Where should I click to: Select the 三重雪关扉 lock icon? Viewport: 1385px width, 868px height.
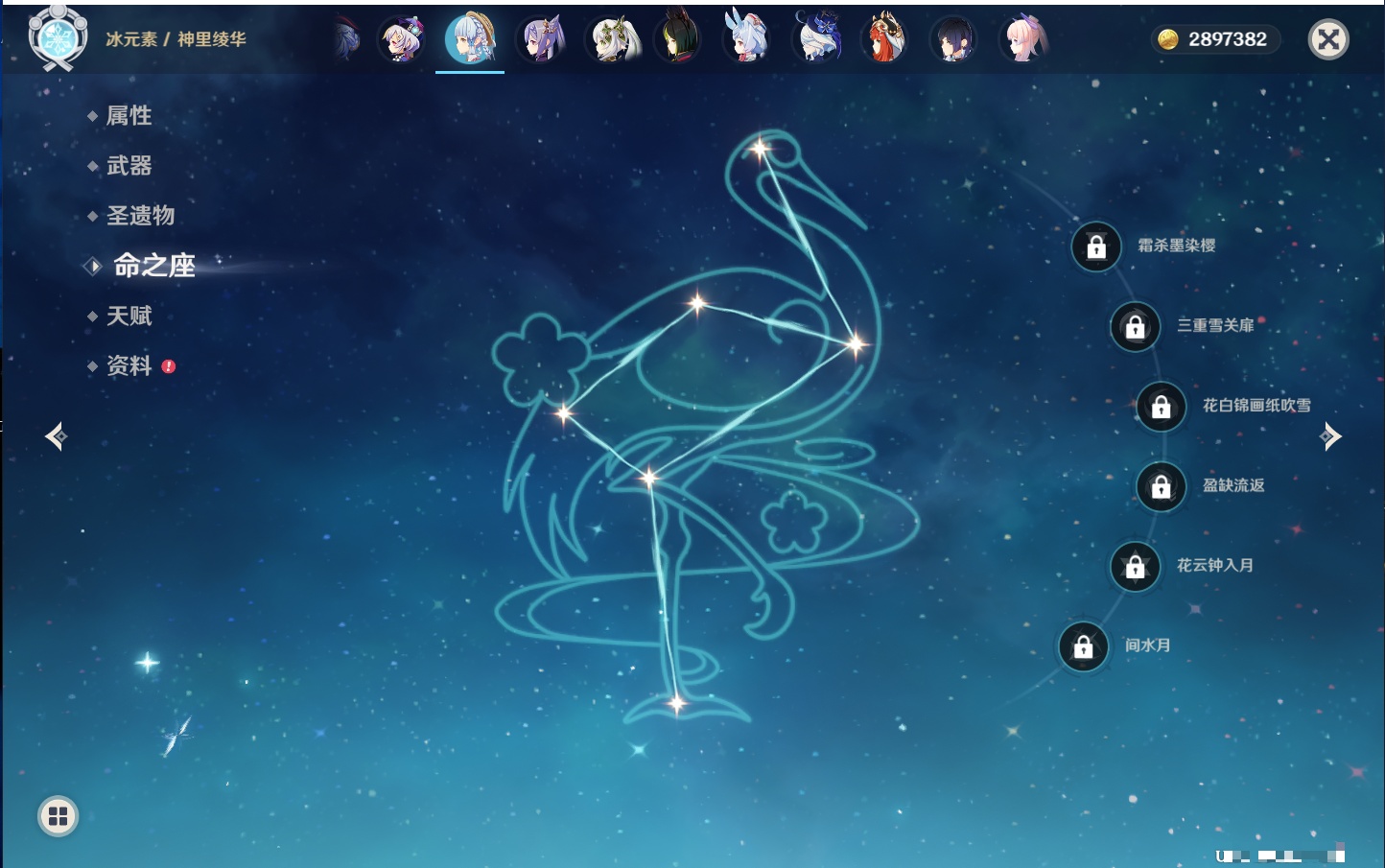[x=1135, y=326]
